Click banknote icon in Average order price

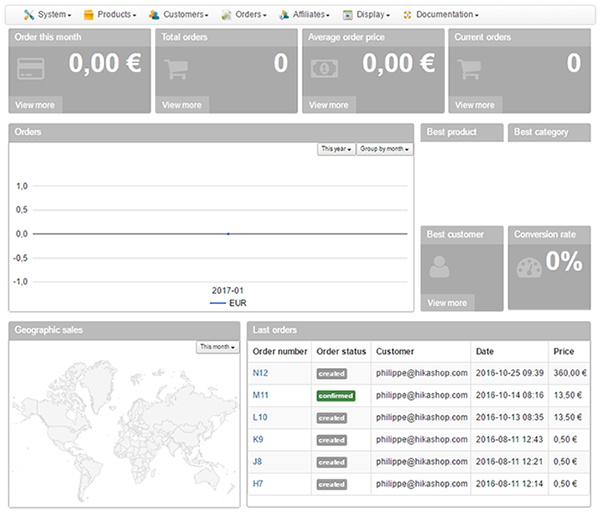pos(324,69)
